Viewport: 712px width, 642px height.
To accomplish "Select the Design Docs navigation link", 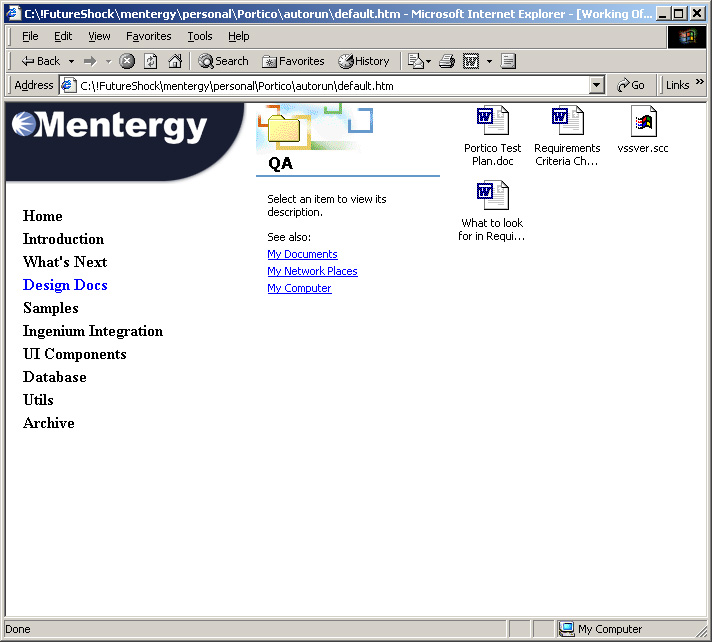I will coord(65,285).
